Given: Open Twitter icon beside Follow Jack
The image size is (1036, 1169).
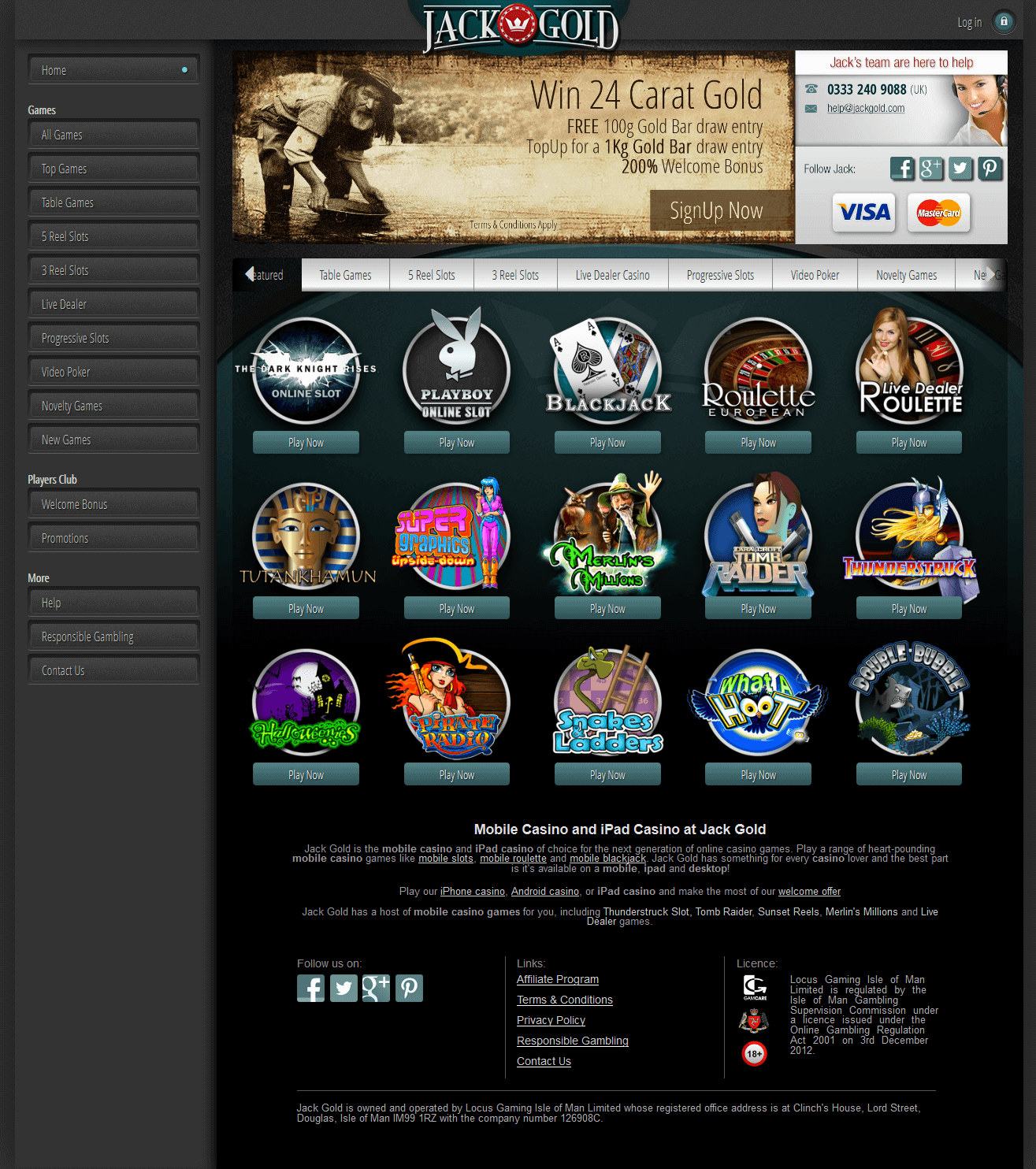Looking at the screenshot, I should pyautogui.click(x=960, y=169).
